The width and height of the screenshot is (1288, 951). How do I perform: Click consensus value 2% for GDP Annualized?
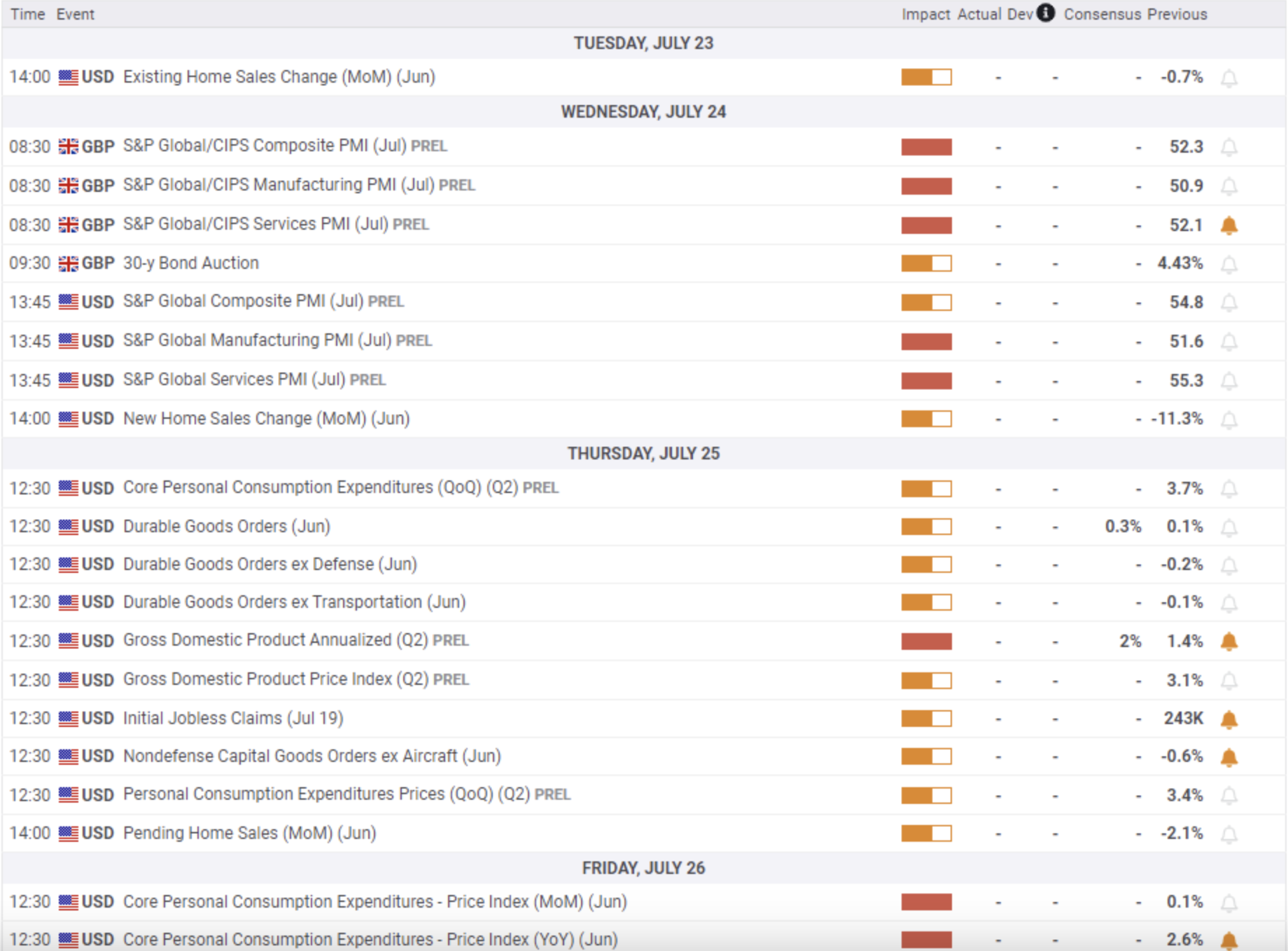[x=1130, y=641]
